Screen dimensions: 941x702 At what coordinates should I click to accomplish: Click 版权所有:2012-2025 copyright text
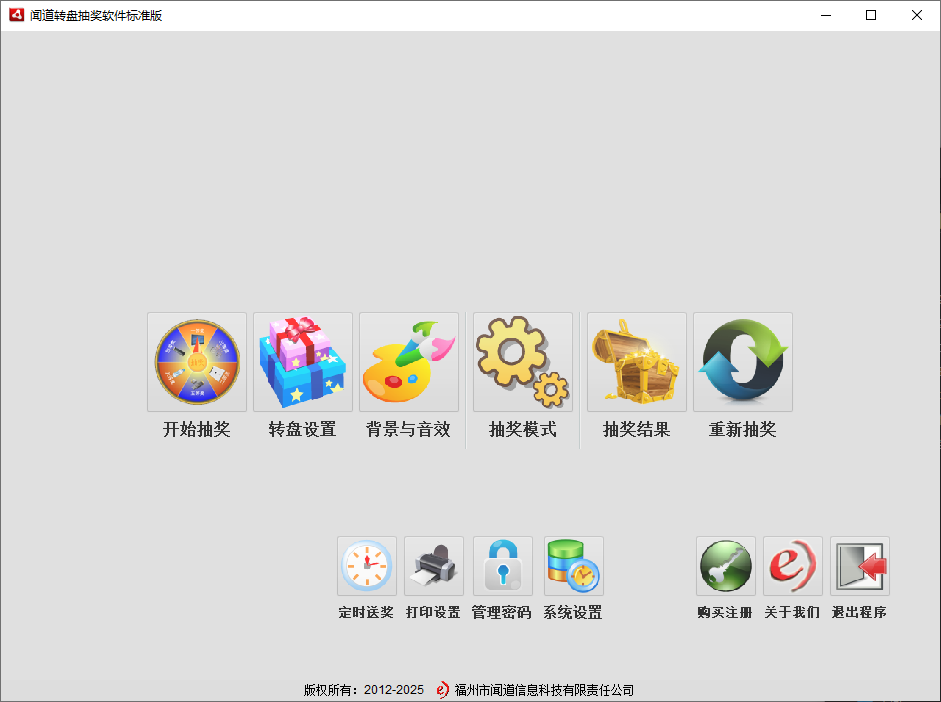(x=364, y=690)
